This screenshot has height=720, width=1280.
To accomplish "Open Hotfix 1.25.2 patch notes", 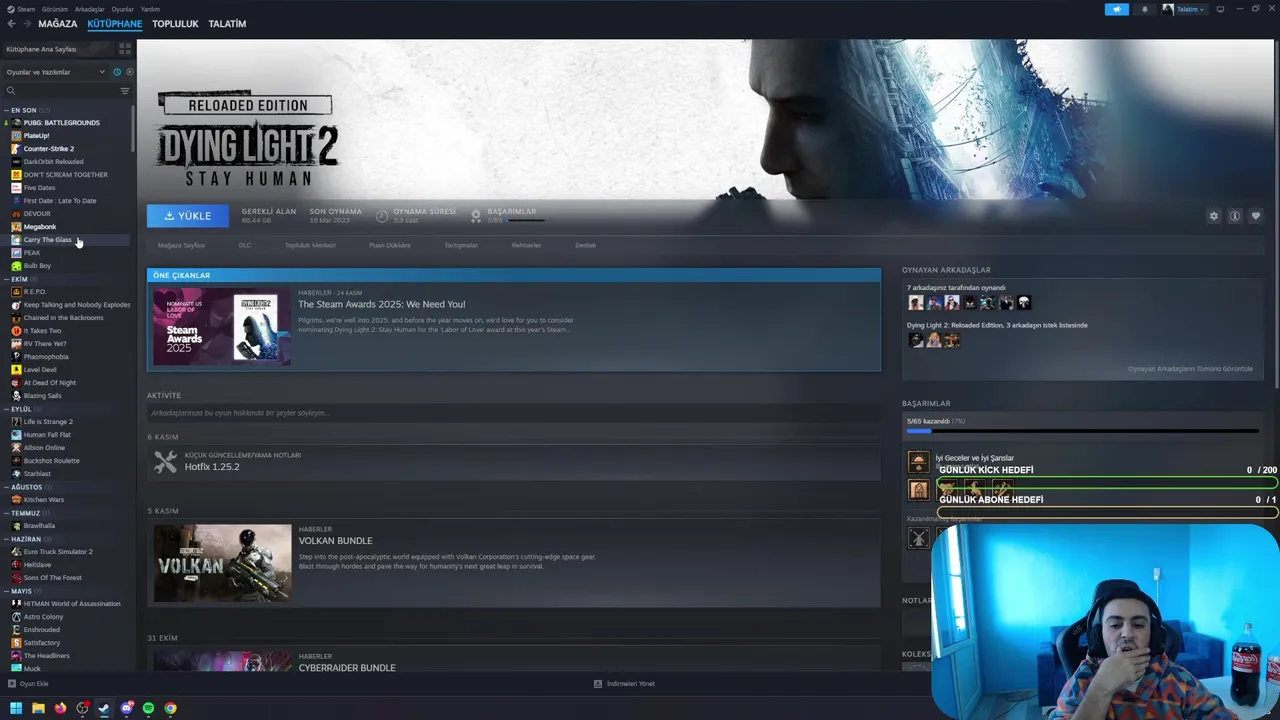I will pos(212,467).
